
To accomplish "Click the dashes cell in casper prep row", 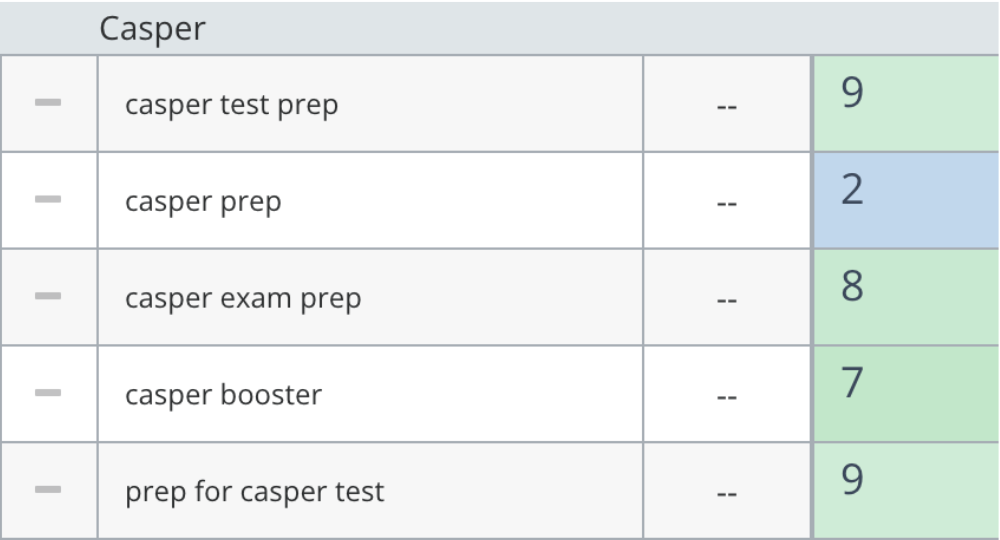I will click(x=727, y=201).
